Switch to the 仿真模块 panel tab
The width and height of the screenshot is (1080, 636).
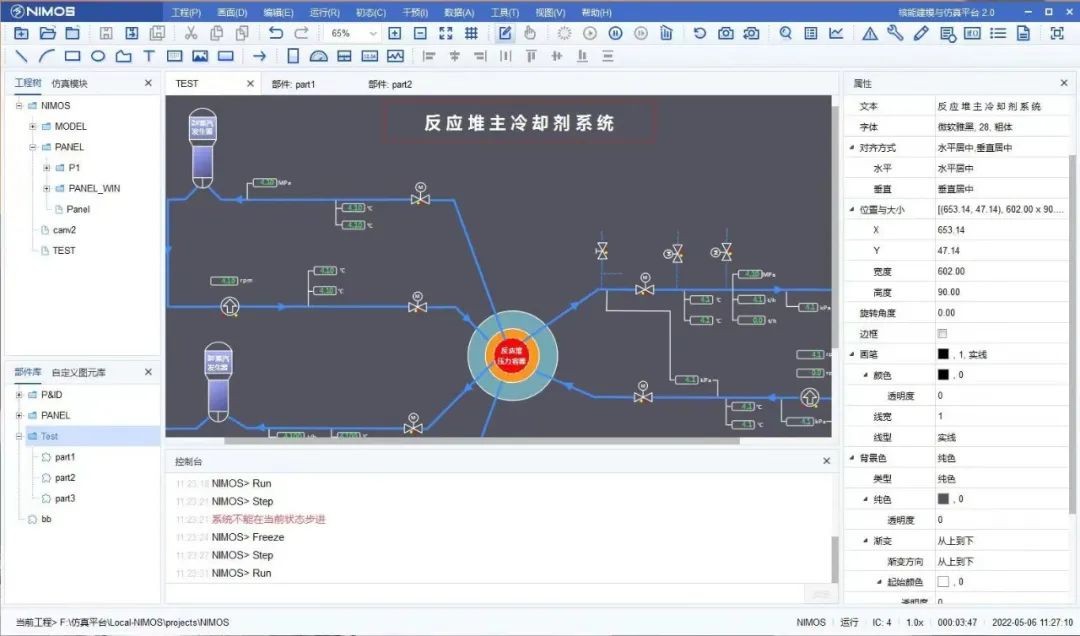click(x=70, y=83)
